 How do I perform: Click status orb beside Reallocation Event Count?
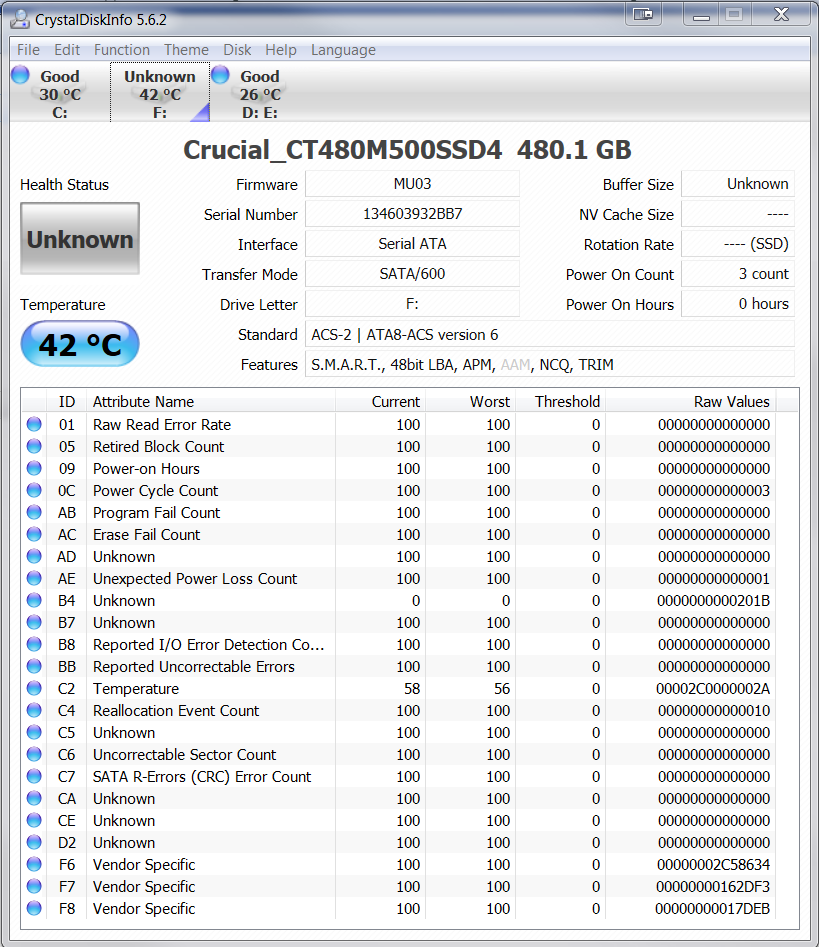[35, 710]
